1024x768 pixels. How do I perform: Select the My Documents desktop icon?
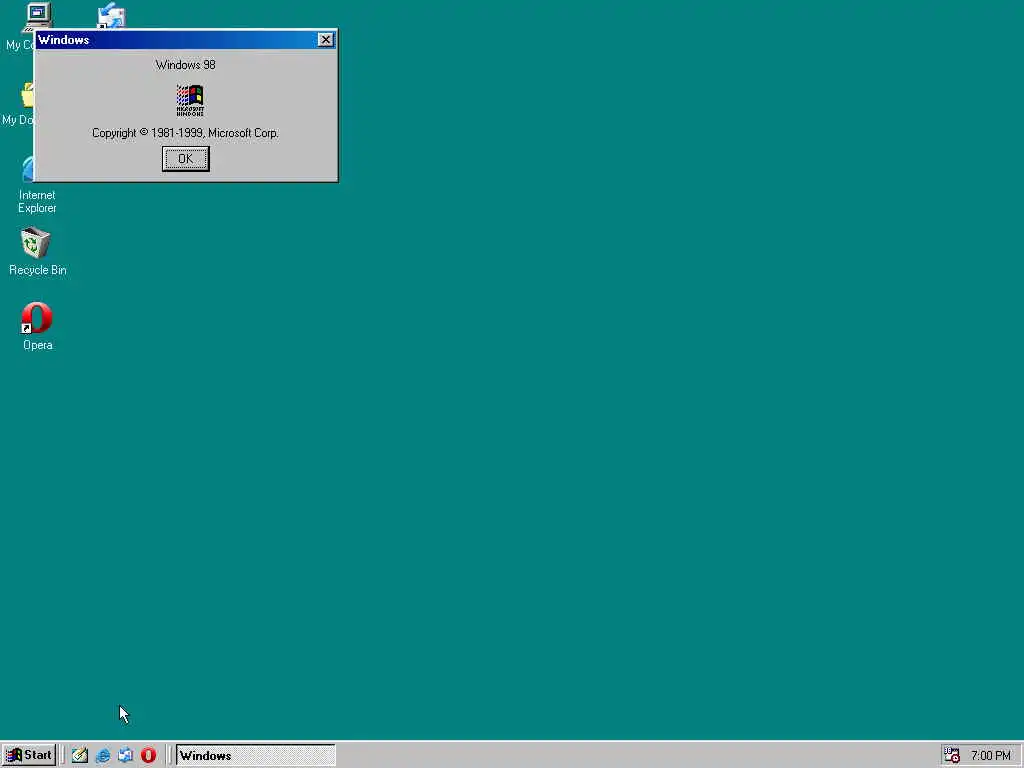pyautogui.click(x=18, y=103)
